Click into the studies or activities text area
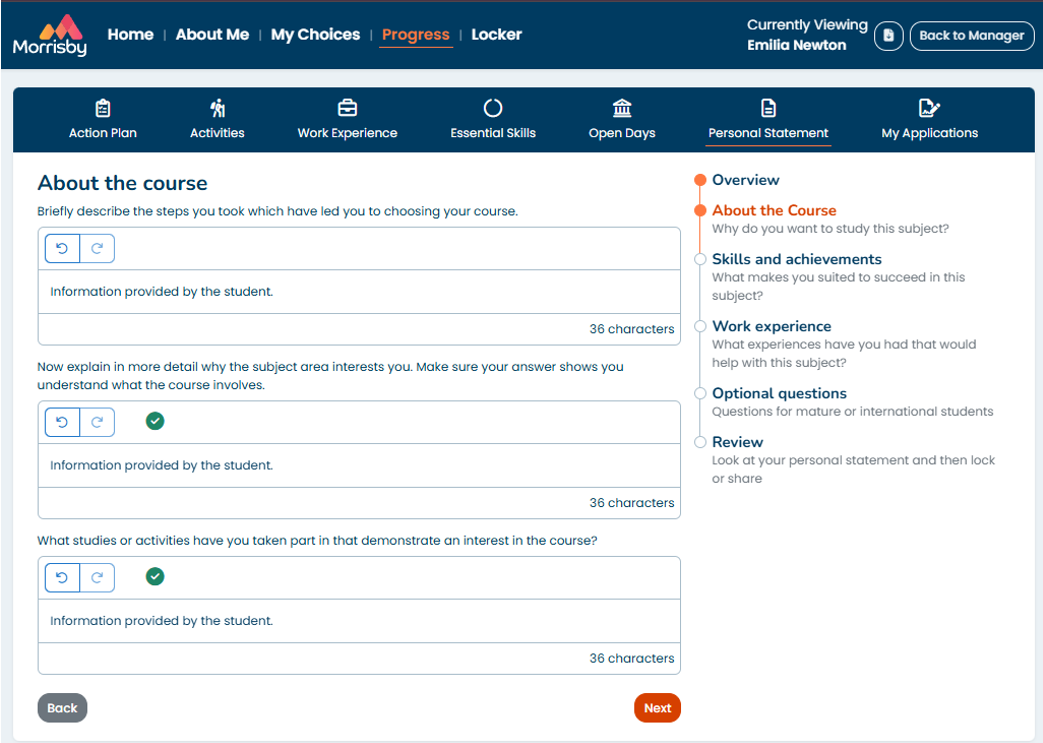This screenshot has height=743, width=1043. pyautogui.click(x=359, y=621)
